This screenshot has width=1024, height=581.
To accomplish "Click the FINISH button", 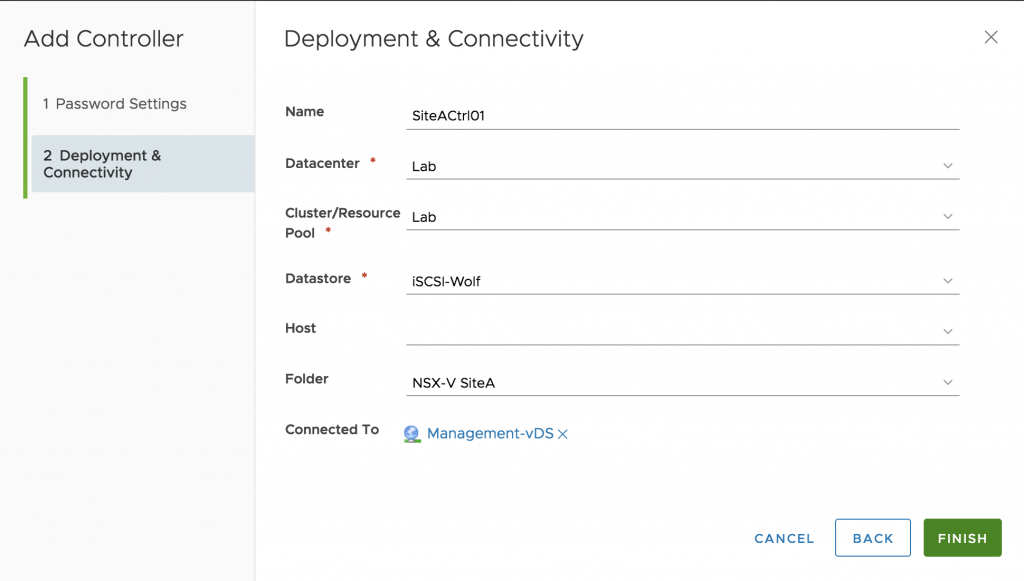I will pos(962,538).
